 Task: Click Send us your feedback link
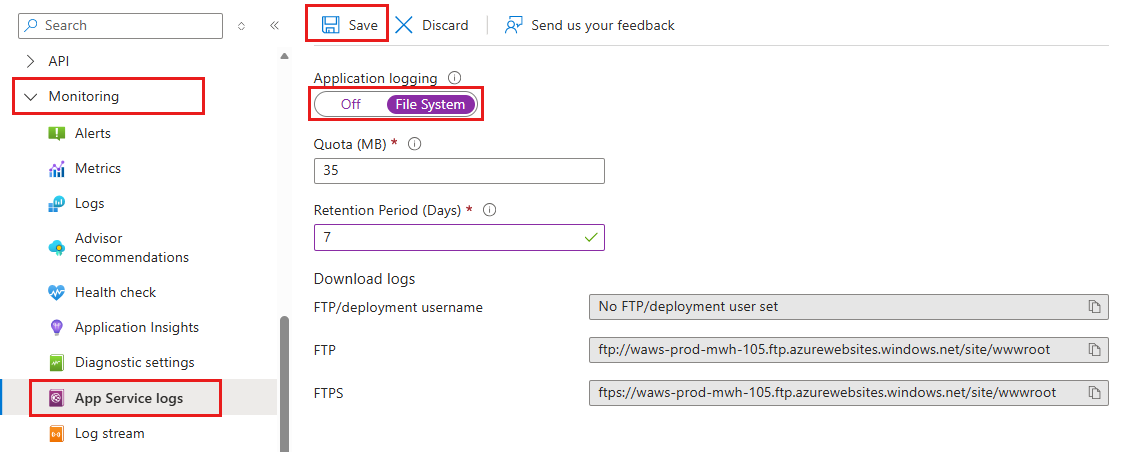[602, 25]
